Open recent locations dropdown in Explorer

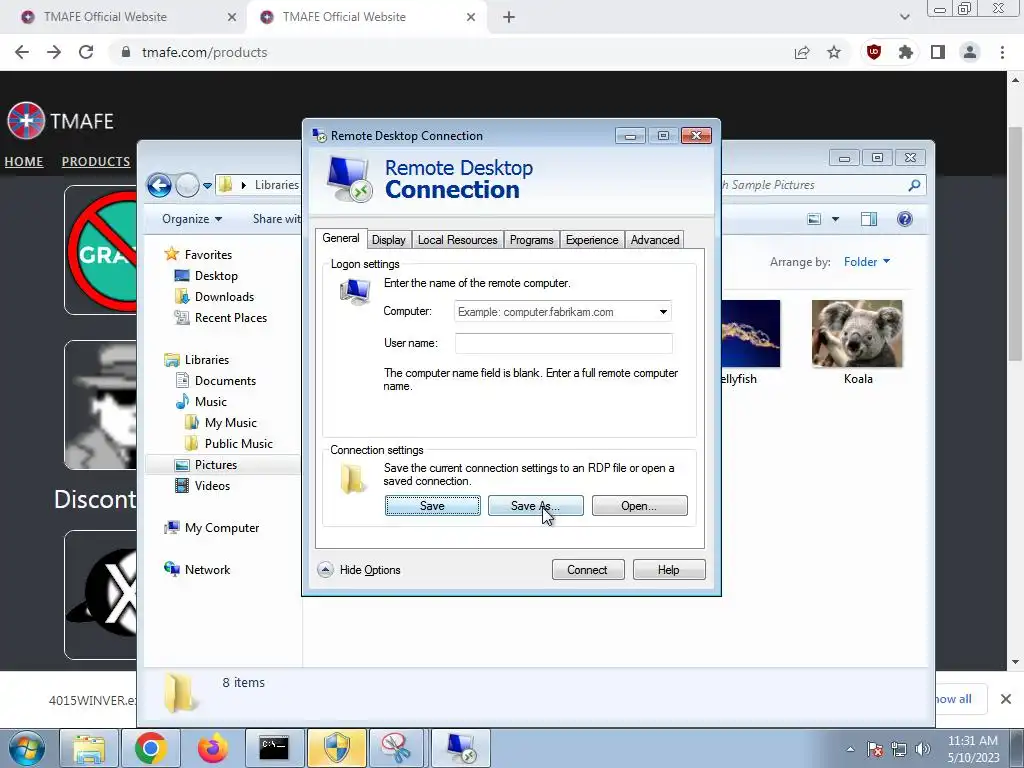click(207, 186)
